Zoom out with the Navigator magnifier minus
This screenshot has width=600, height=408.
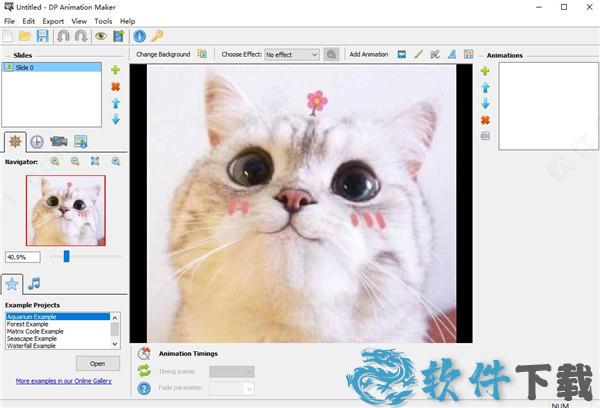point(75,162)
